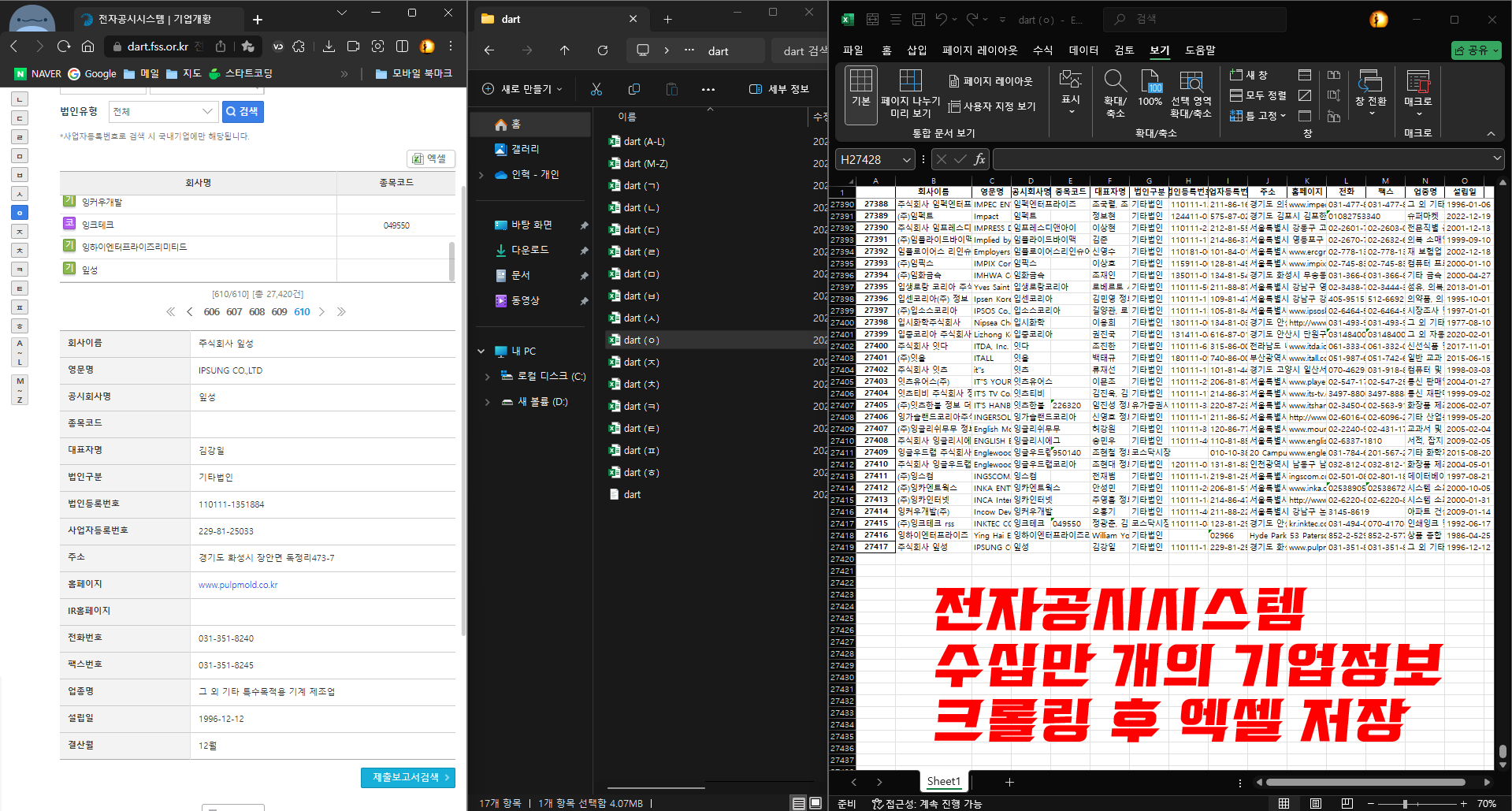Select the Sheet1 worksheet tab
The height and width of the screenshot is (811, 1512).
click(x=943, y=781)
